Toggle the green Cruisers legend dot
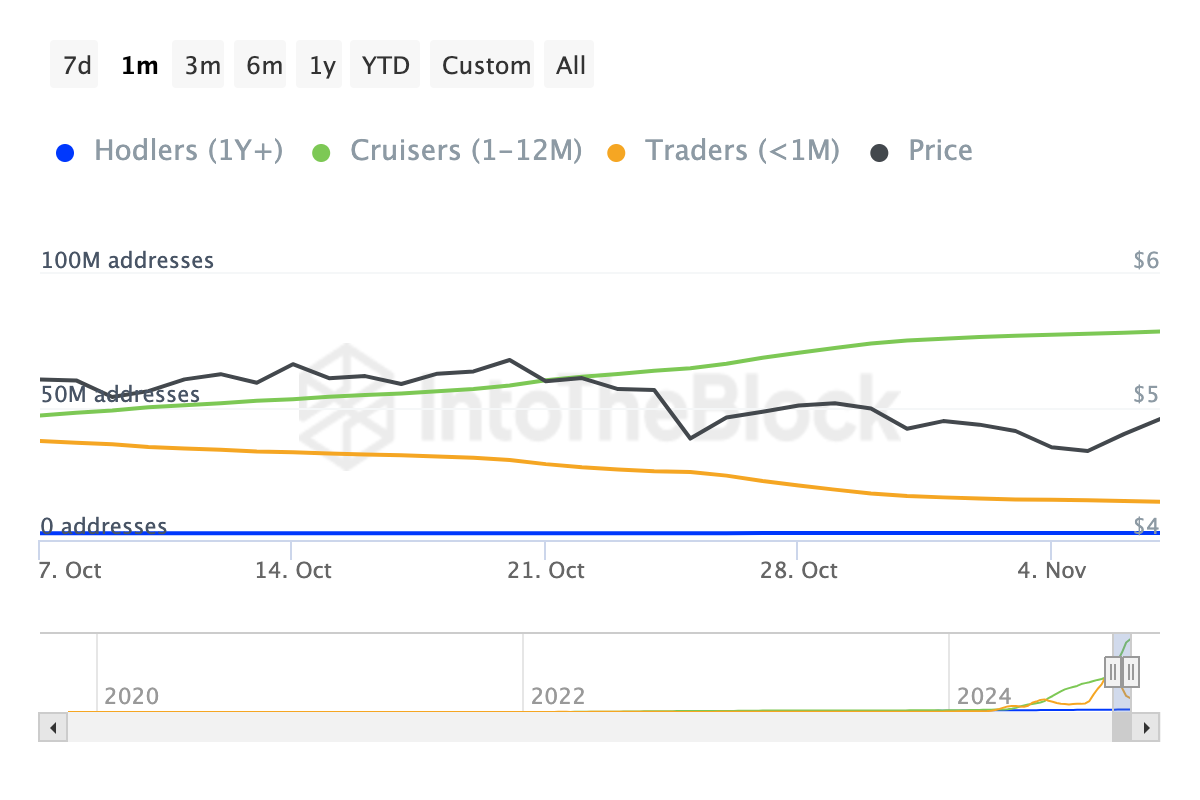The image size is (1200, 800). click(321, 152)
